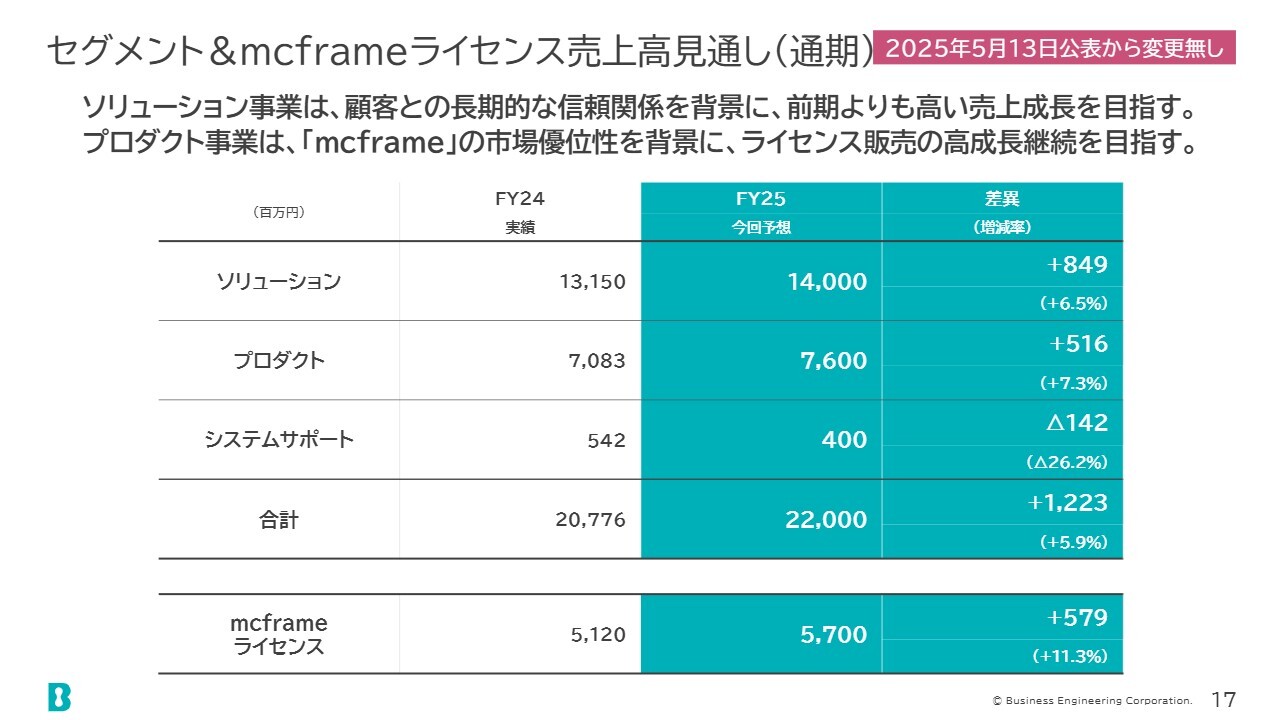Select the システムサポート row label

[x=279, y=440]
